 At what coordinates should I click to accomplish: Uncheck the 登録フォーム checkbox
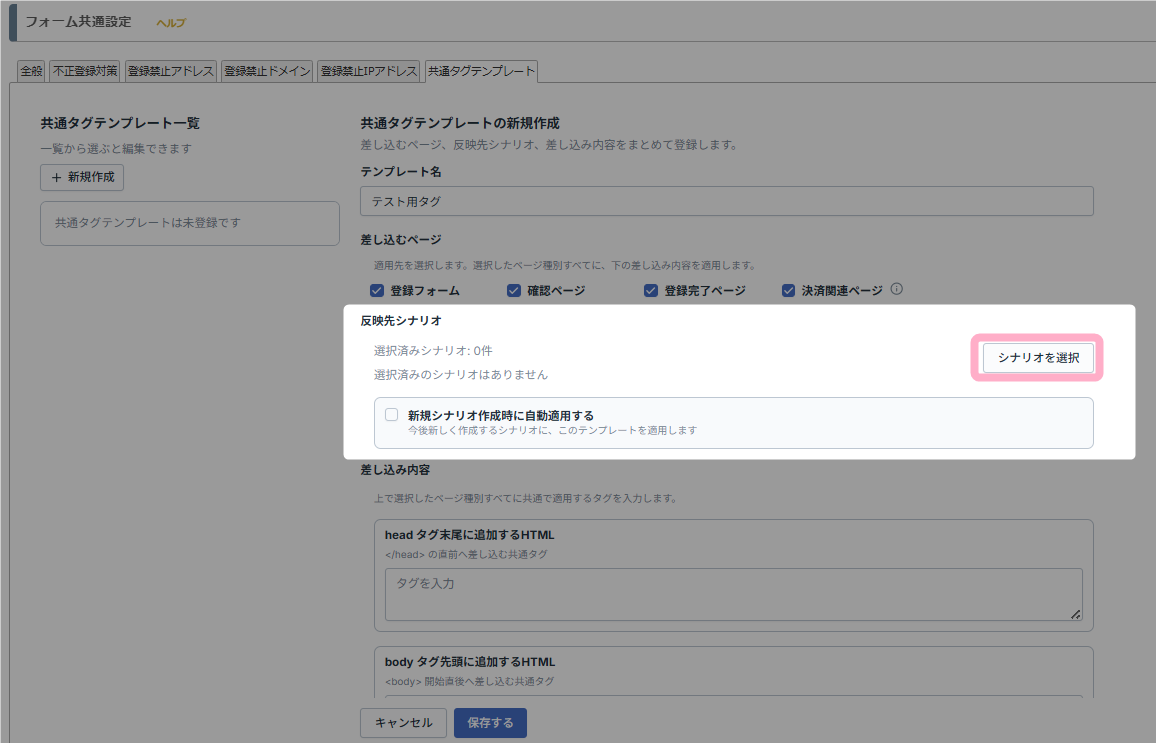click(x=377, y=290)
